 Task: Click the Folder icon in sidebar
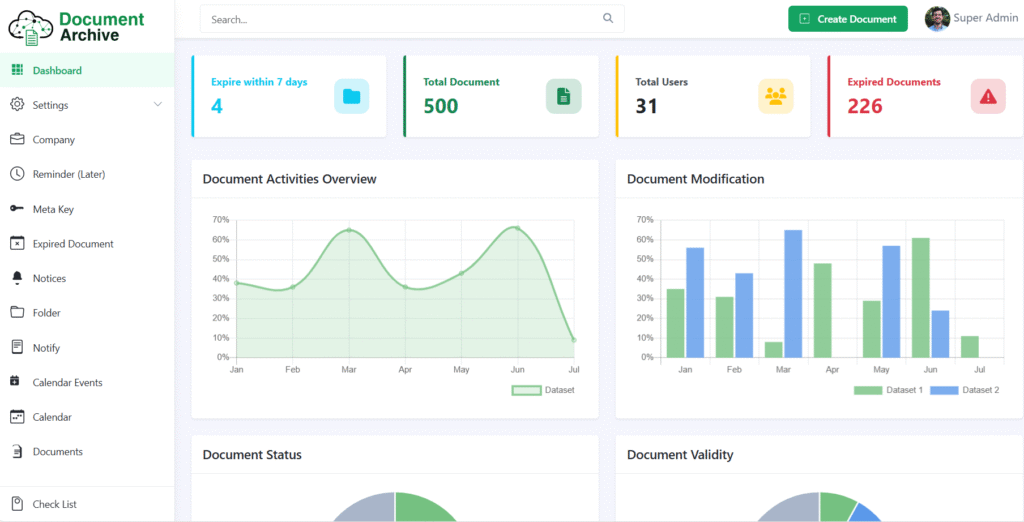pyautogui.click(x=18, y=312)
